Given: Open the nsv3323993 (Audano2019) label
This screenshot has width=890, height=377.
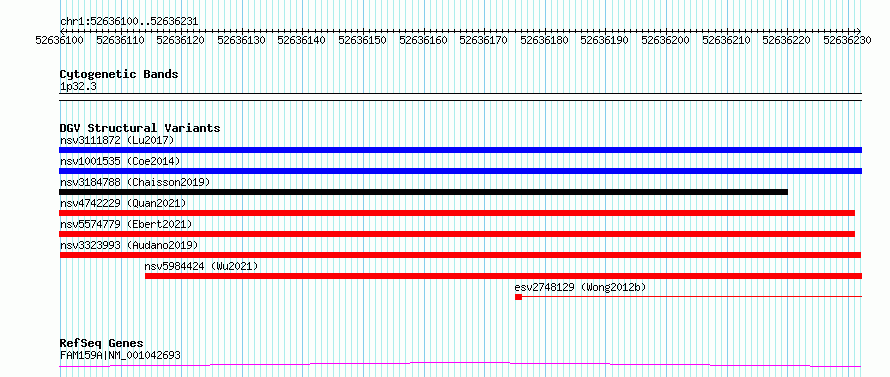Looking at the screenshot, I should click(x=129, y=245).
